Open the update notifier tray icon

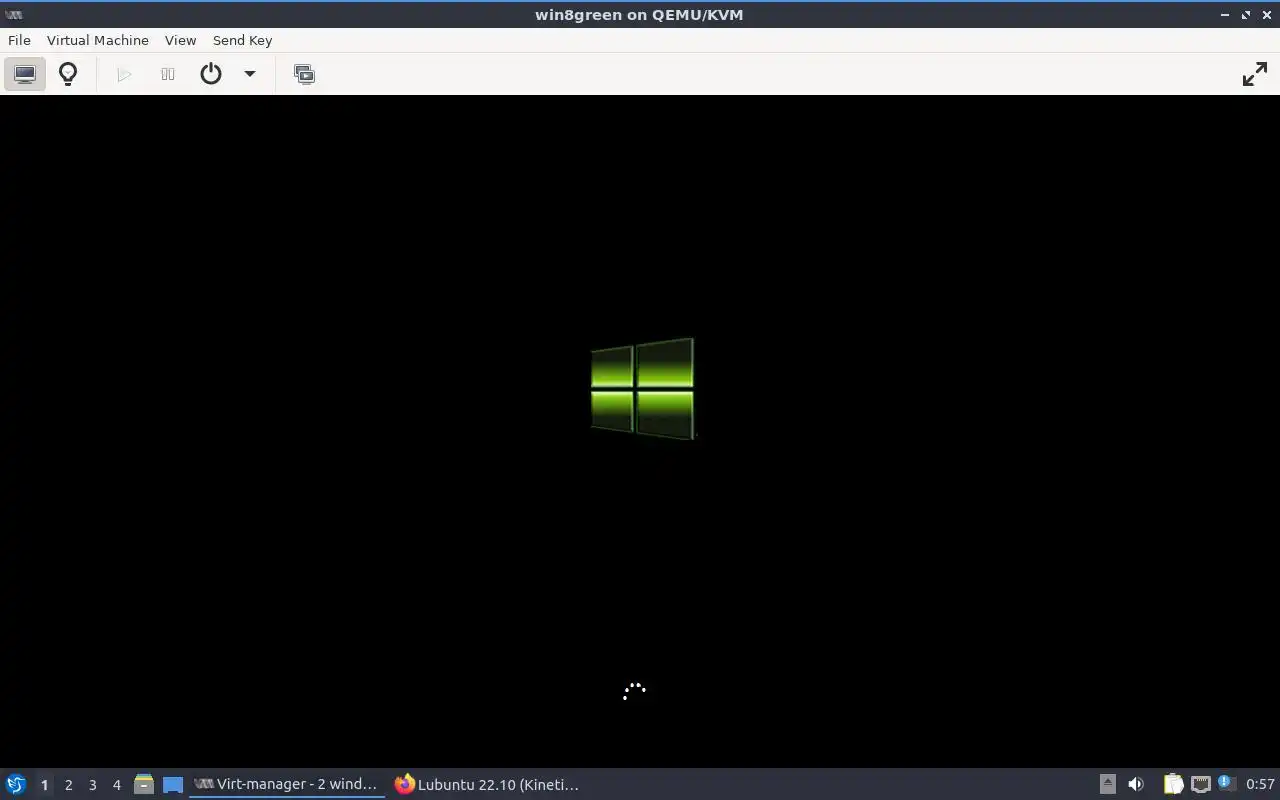tap(1227, 783)
